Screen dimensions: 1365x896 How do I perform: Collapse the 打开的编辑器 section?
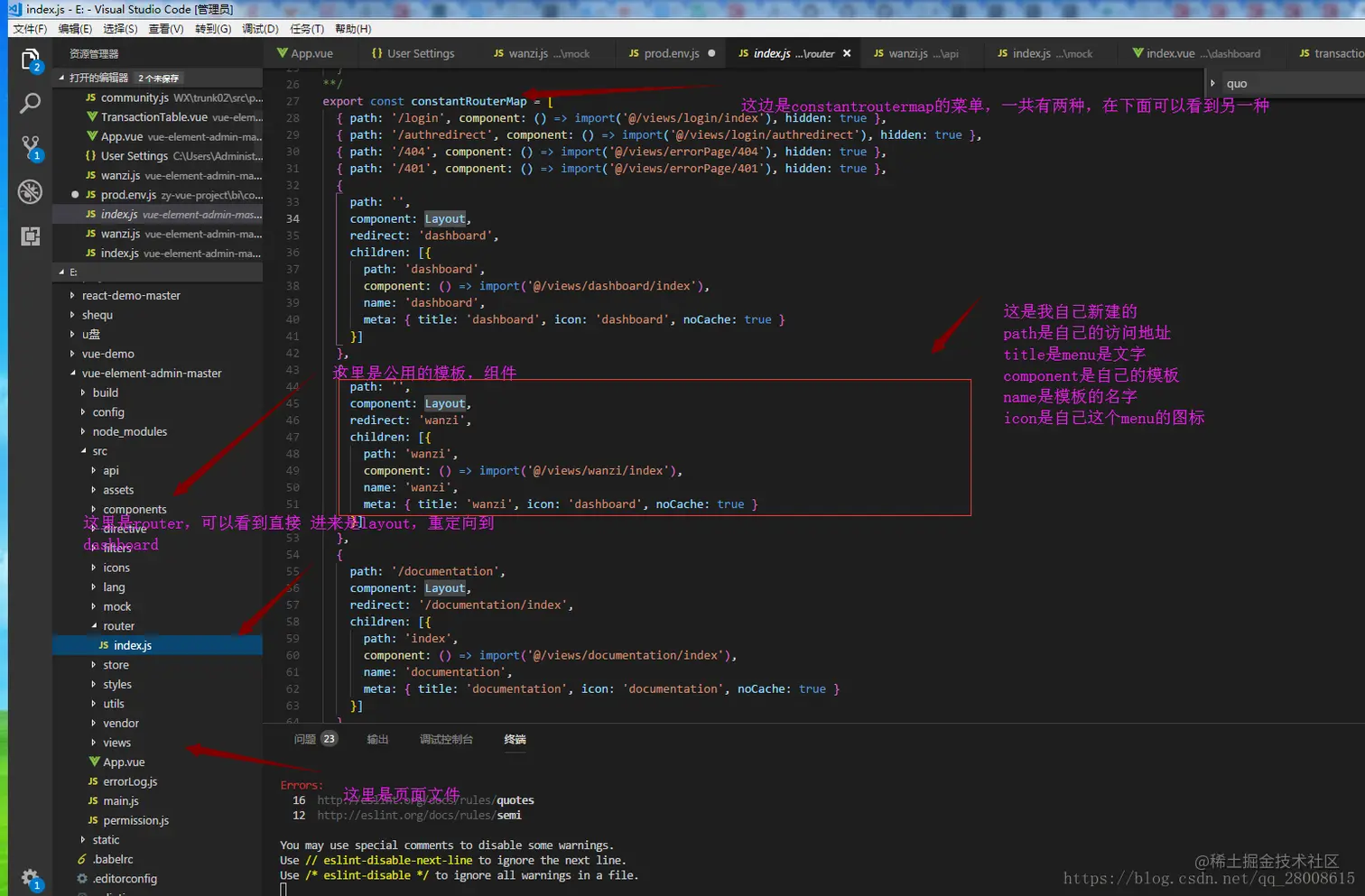tap(158, 78)
